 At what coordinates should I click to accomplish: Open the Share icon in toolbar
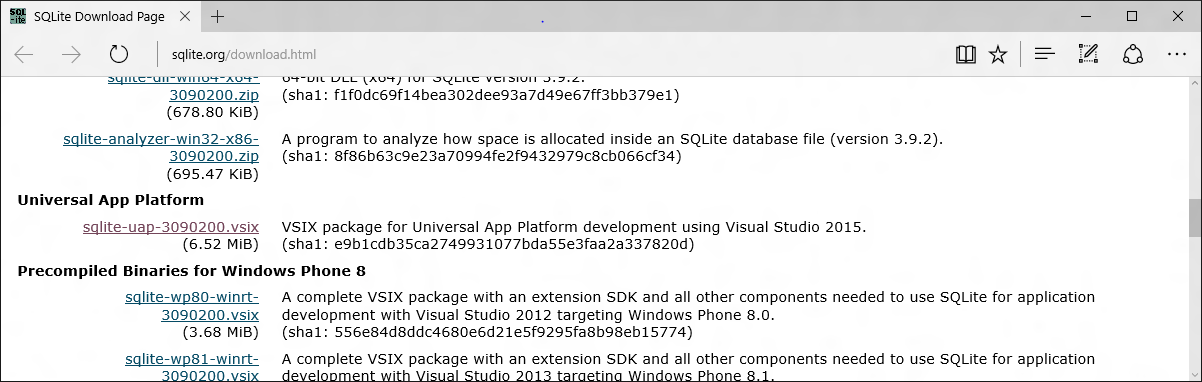pyautogui.click(x=1133, y=54)
